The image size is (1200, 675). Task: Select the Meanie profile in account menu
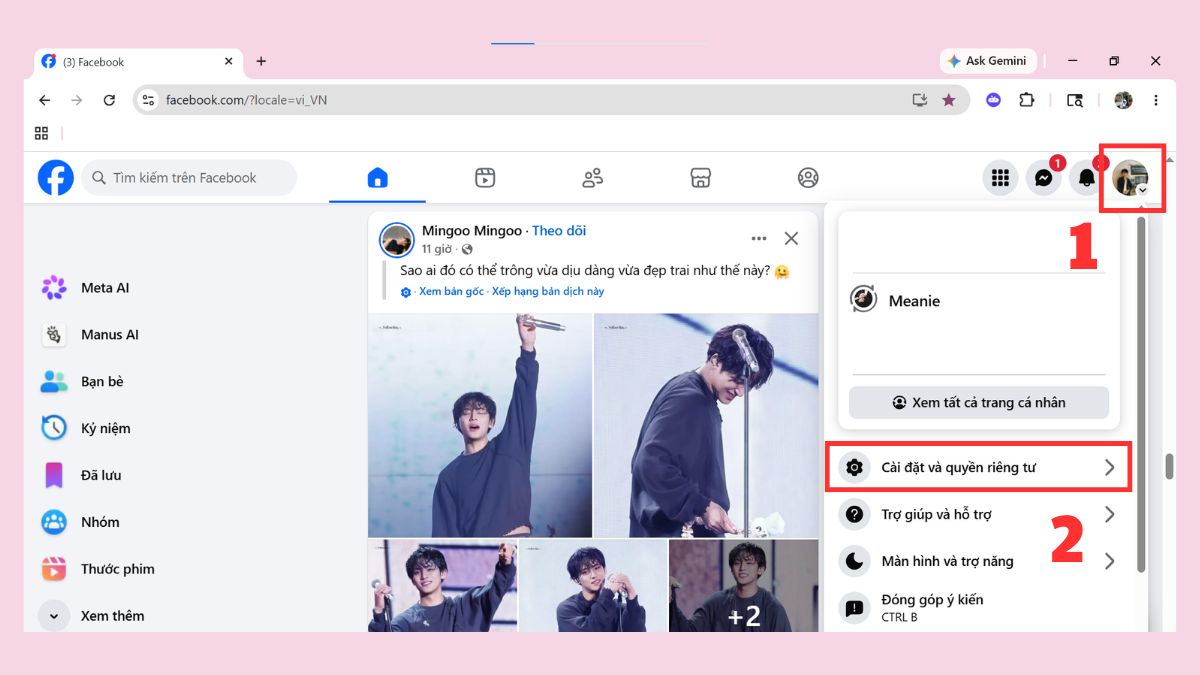click(x=979, y=301)
